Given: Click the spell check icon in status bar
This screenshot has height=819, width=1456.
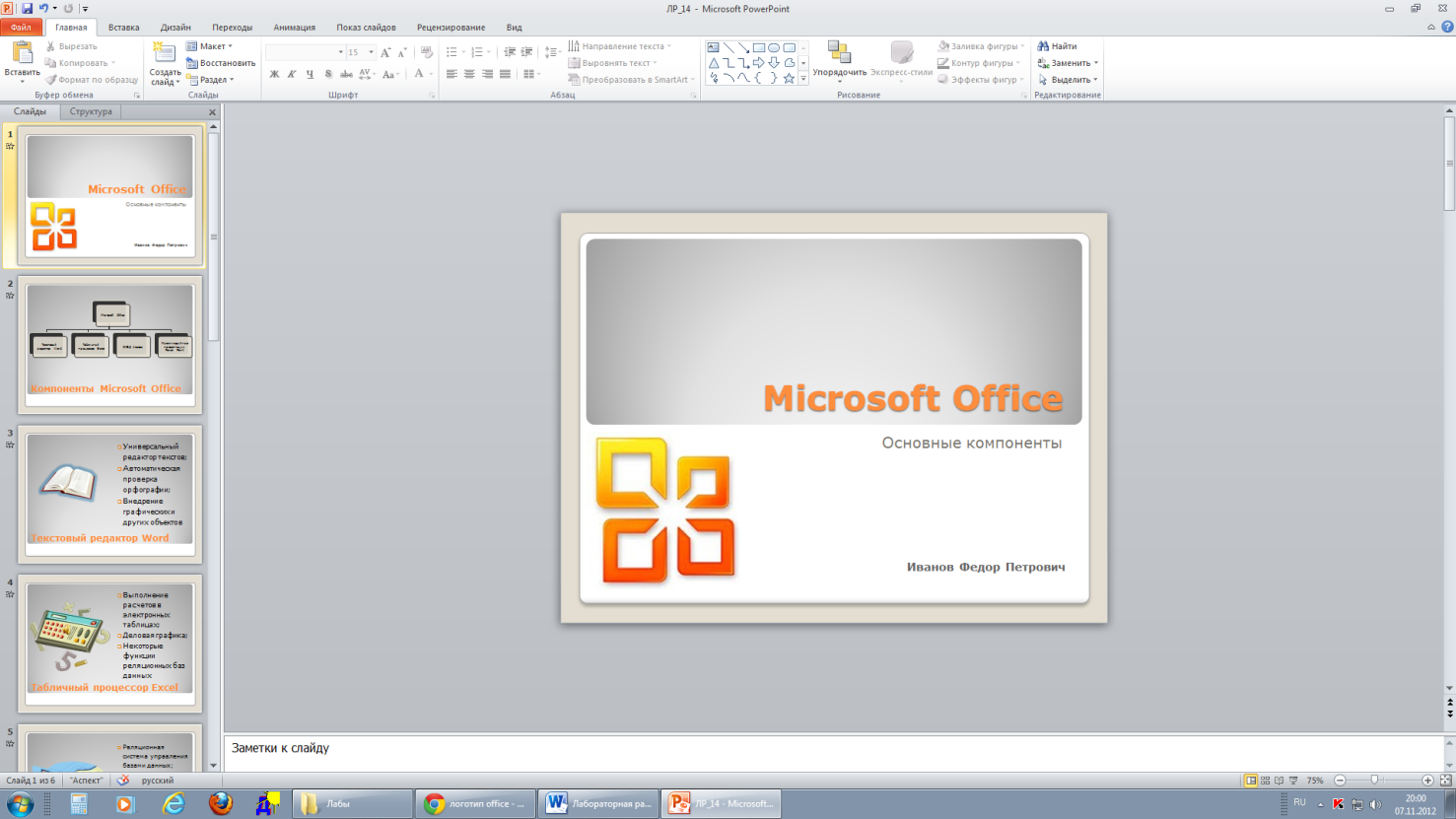Looking at the screenshot, I should click(x=123, y=781).
